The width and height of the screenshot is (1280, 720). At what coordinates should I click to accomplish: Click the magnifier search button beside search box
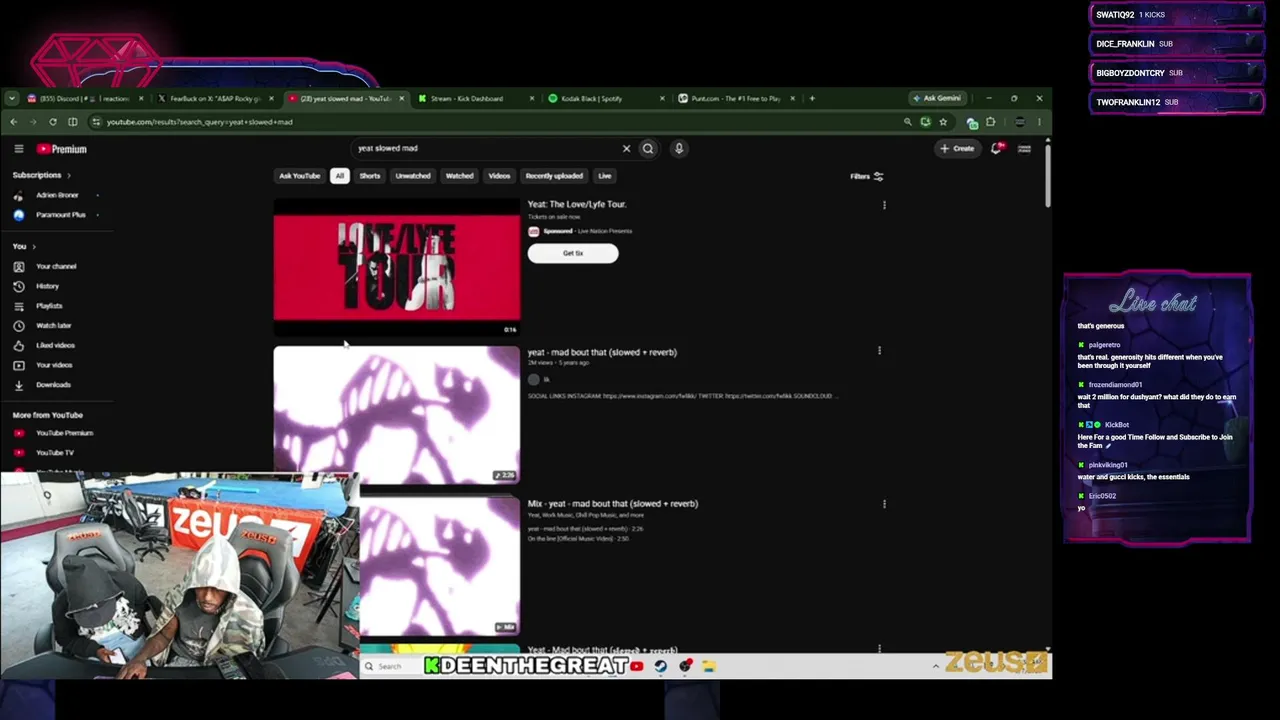[648, 149]
